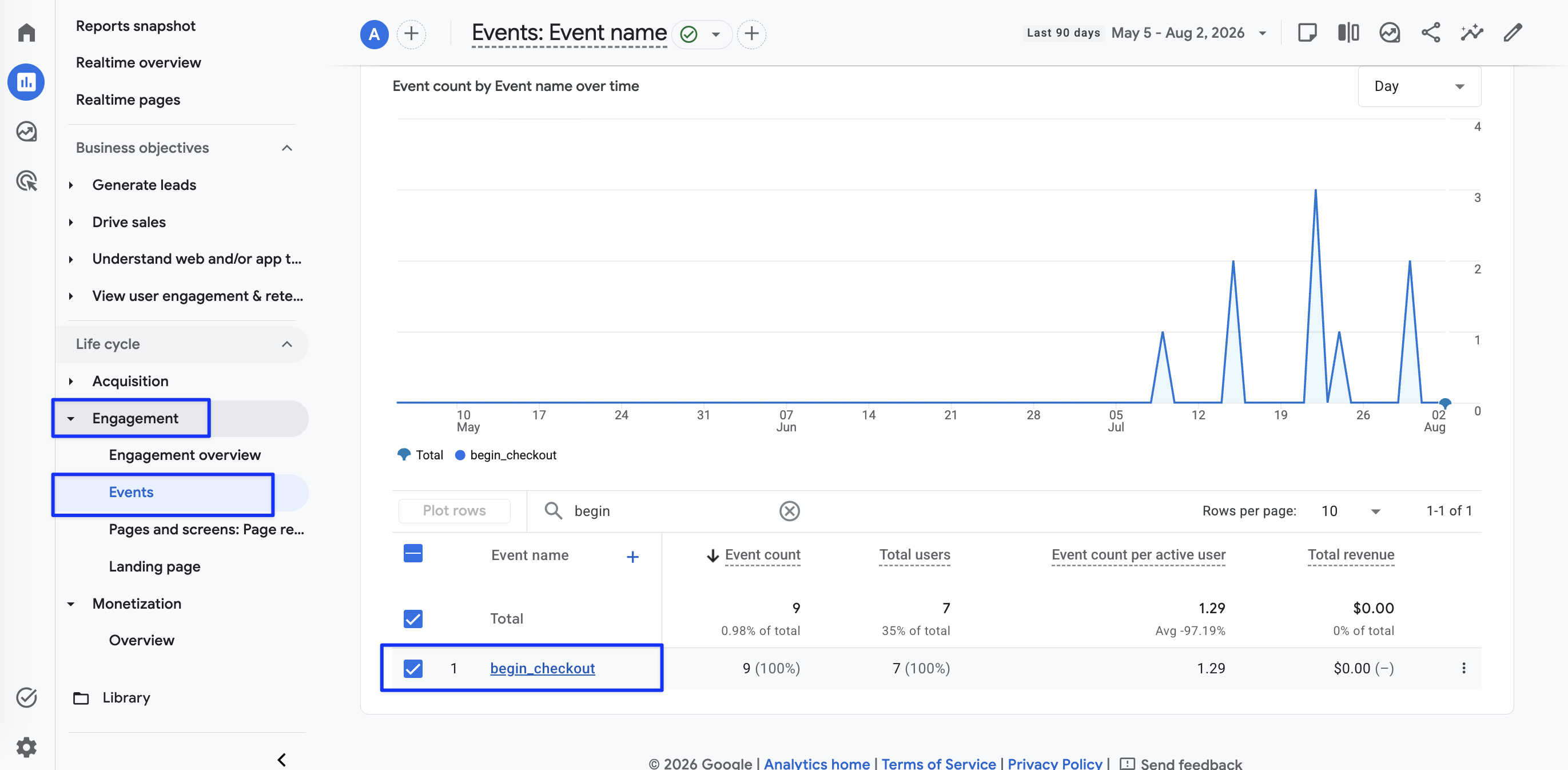Viewport: 1568px width, 770px height.
Task: Open the Landing page report
Action: 154,567
